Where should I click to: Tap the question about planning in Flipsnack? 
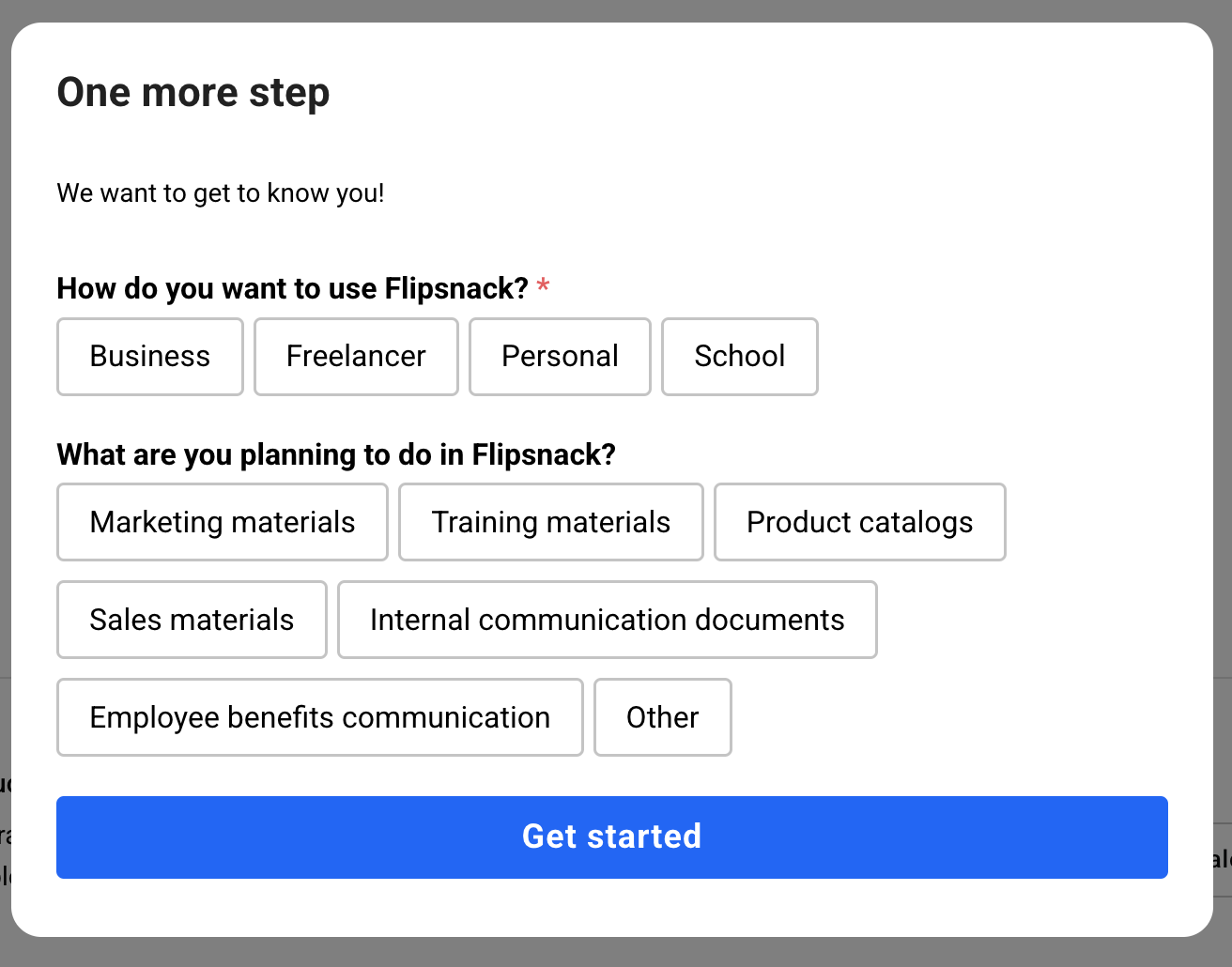click(336, 454)
